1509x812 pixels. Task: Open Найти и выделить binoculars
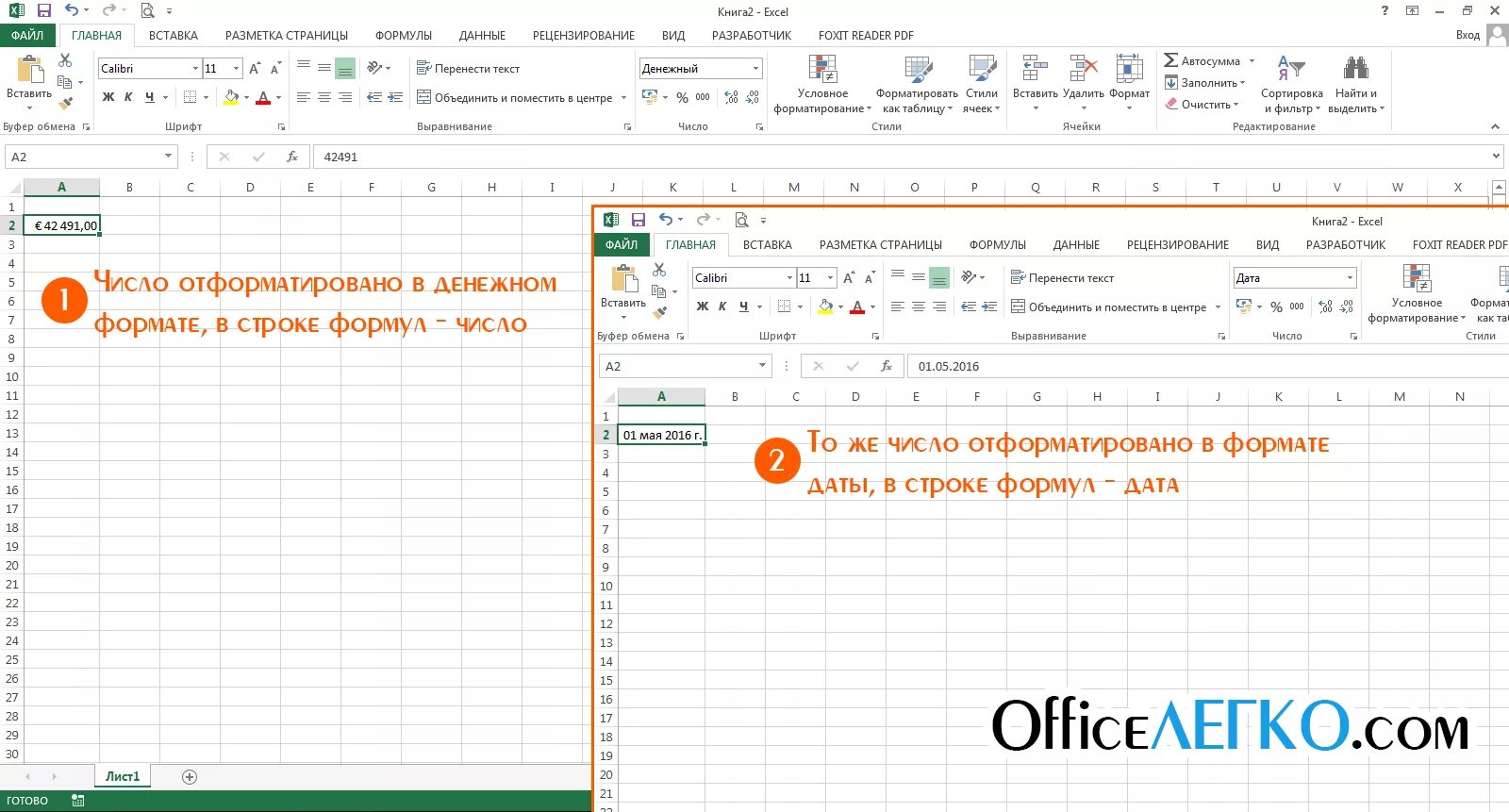tap(1356, 84)
